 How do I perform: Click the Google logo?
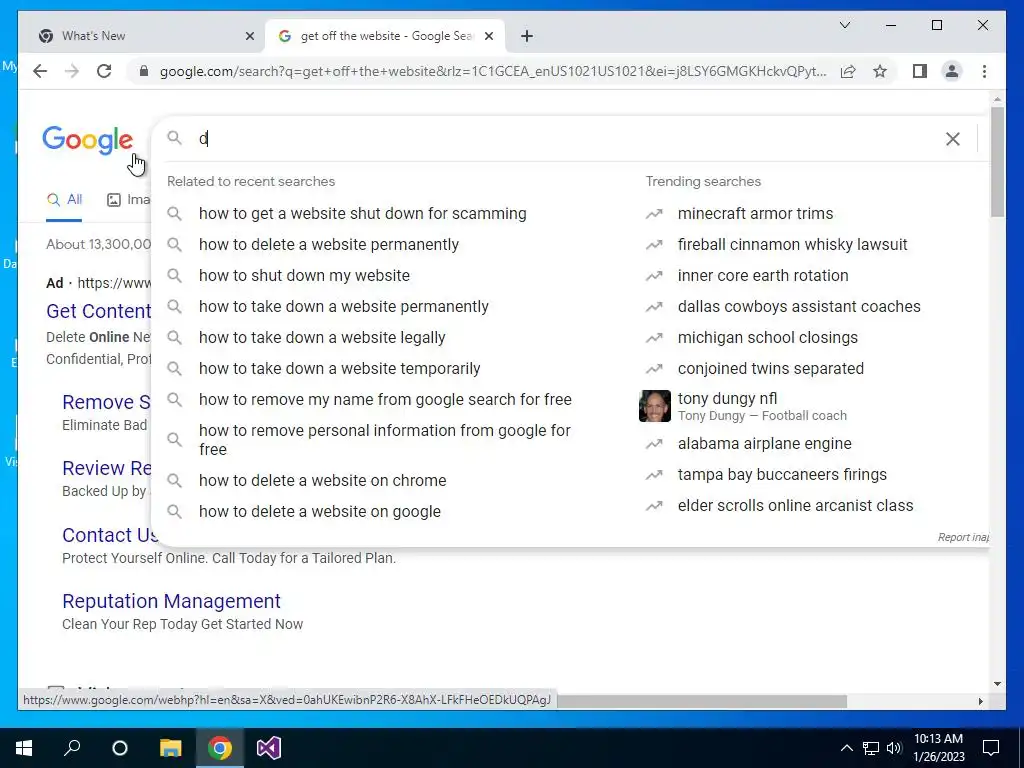pos(88,140)
